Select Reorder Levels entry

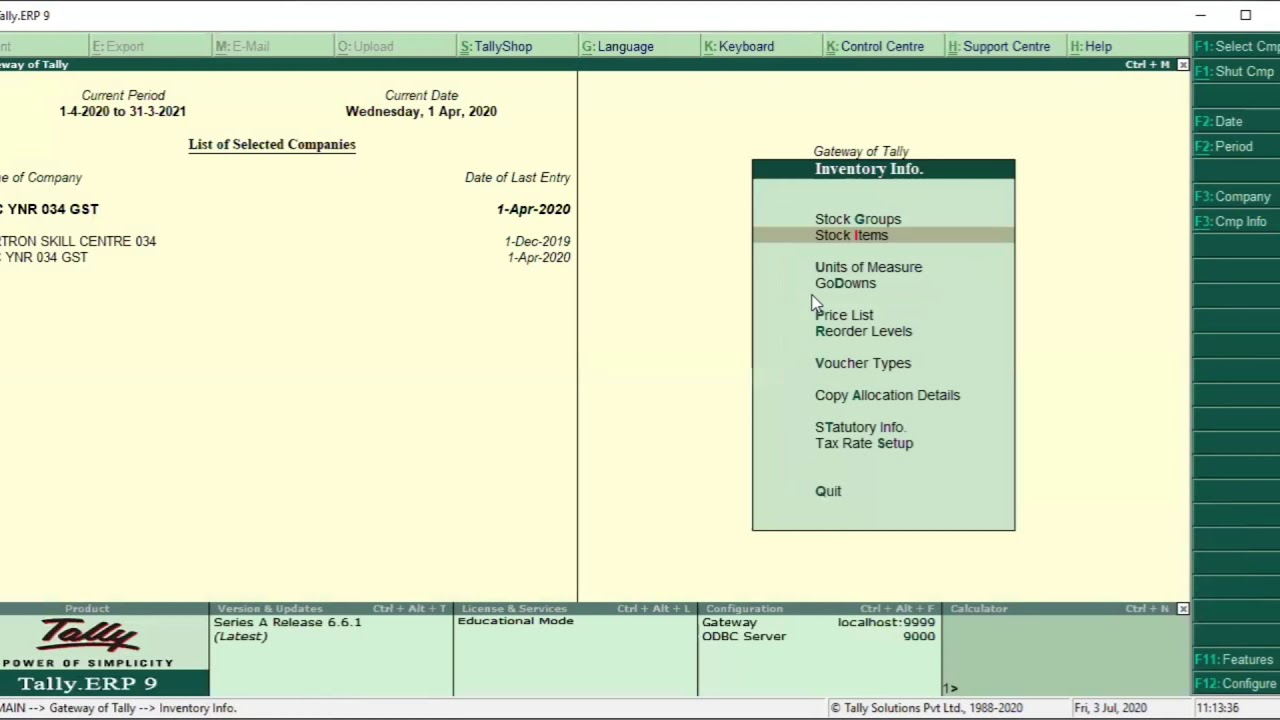click(863, 331)
